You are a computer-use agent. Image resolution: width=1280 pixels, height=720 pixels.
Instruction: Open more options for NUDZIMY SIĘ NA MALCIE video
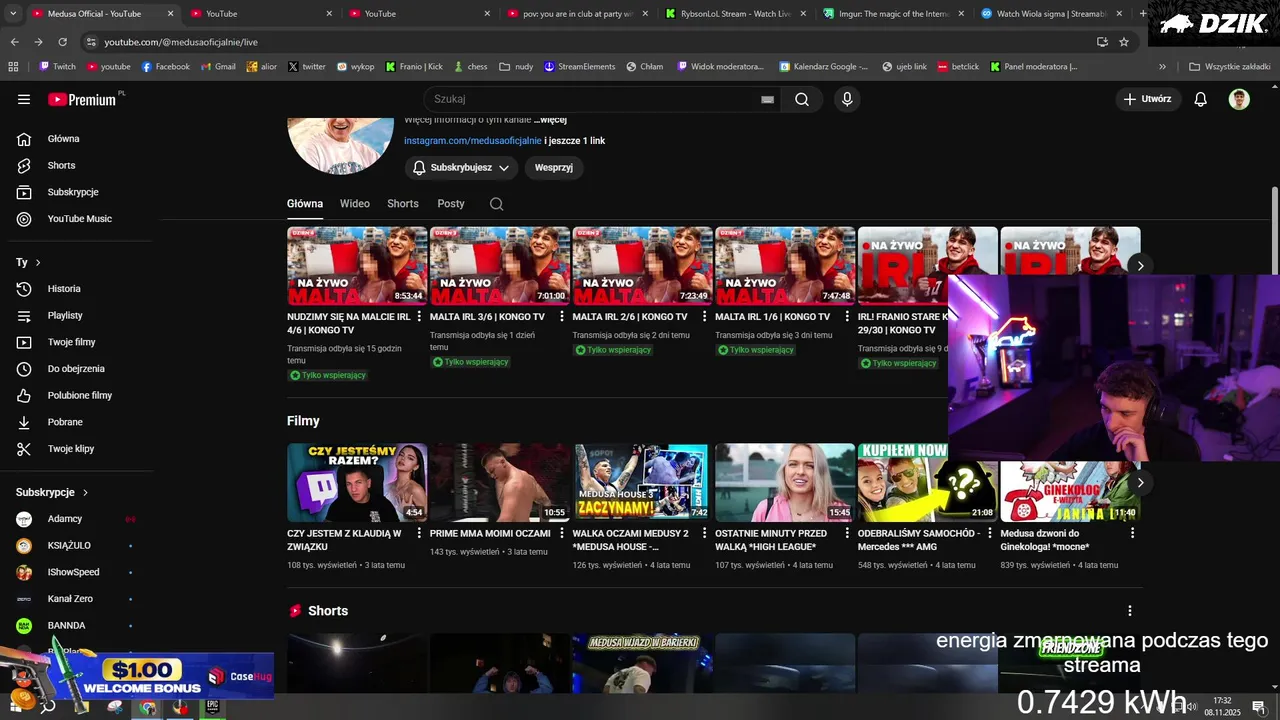419,316
